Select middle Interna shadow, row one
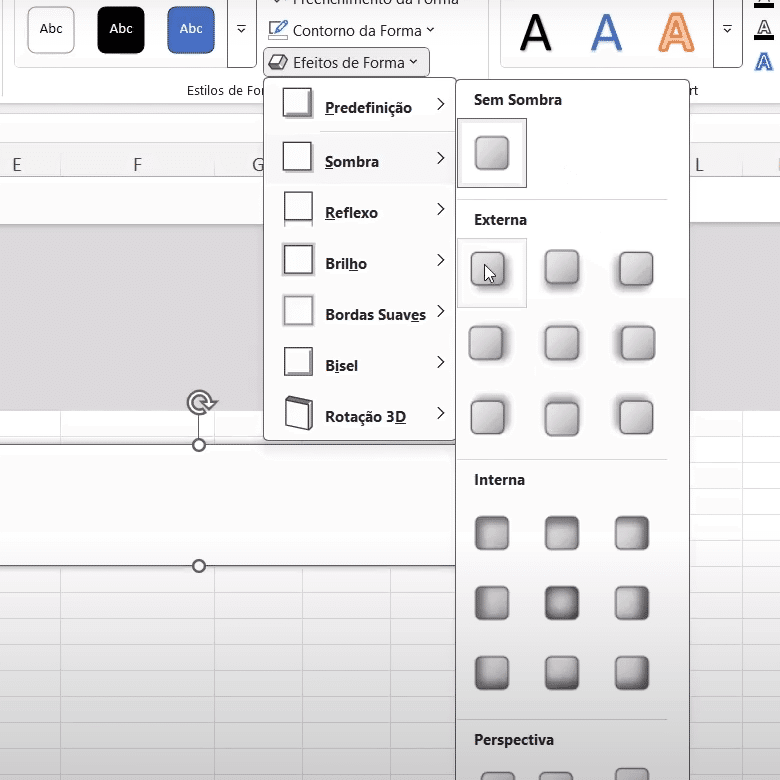The height and width of the screenshot is (780, 780). (562, 533)
